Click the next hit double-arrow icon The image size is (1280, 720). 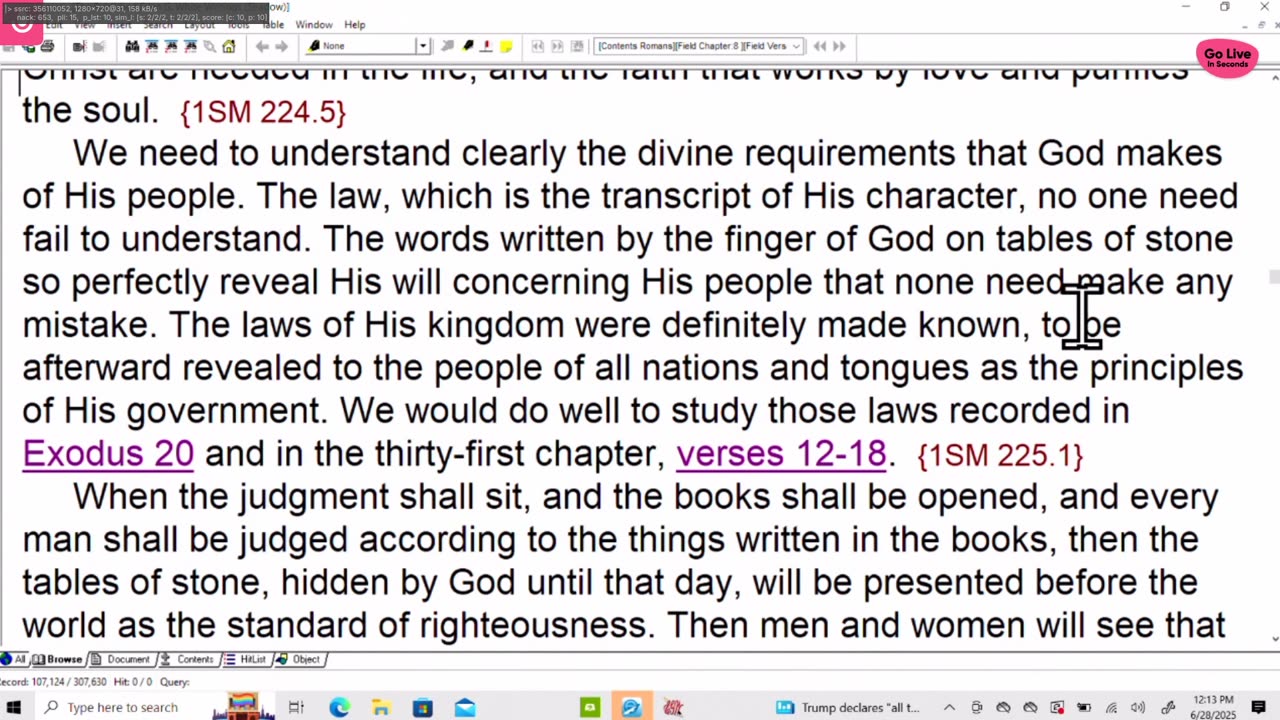(558, 46)
